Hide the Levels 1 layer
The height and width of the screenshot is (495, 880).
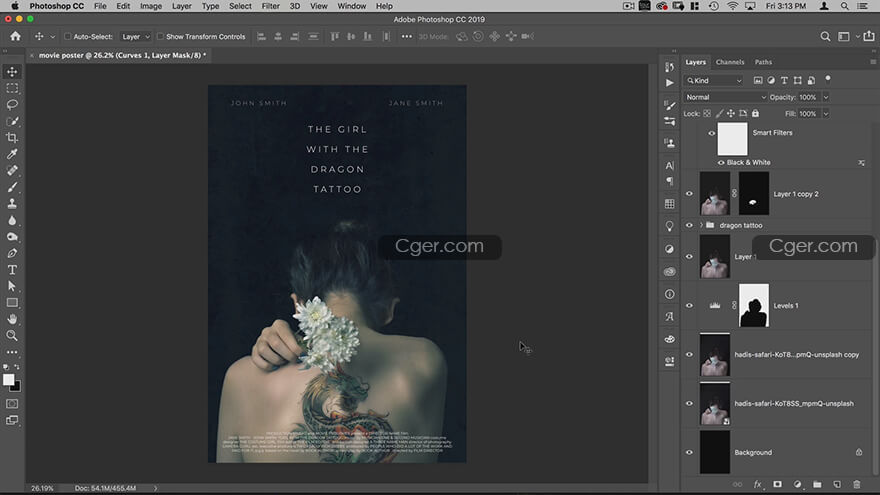[x=689, y=306]
